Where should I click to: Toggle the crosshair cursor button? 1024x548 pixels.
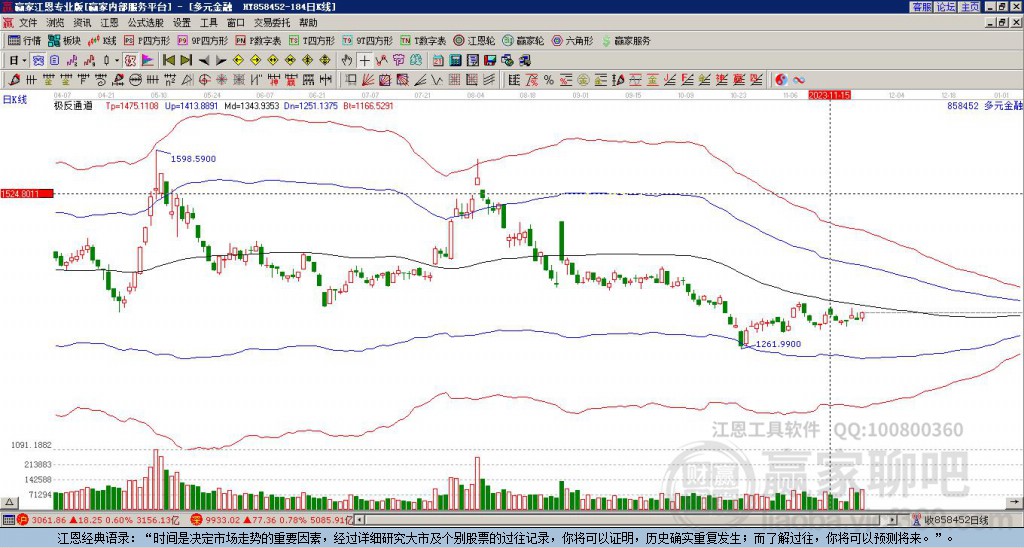point(365,60)
